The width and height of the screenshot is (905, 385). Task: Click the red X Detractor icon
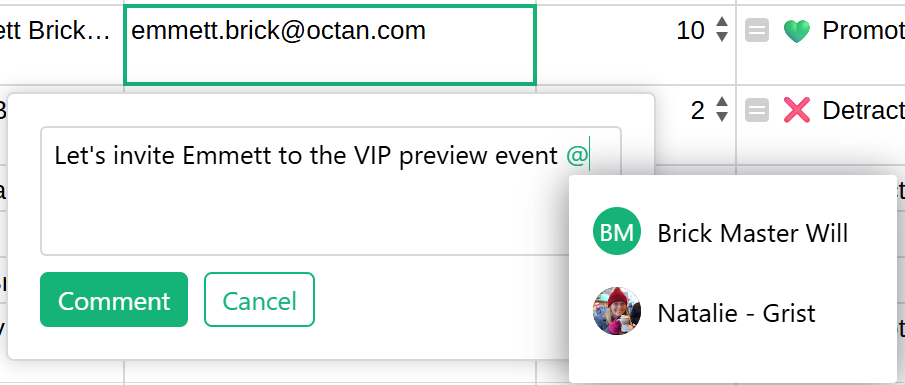[x=796, y=110]
